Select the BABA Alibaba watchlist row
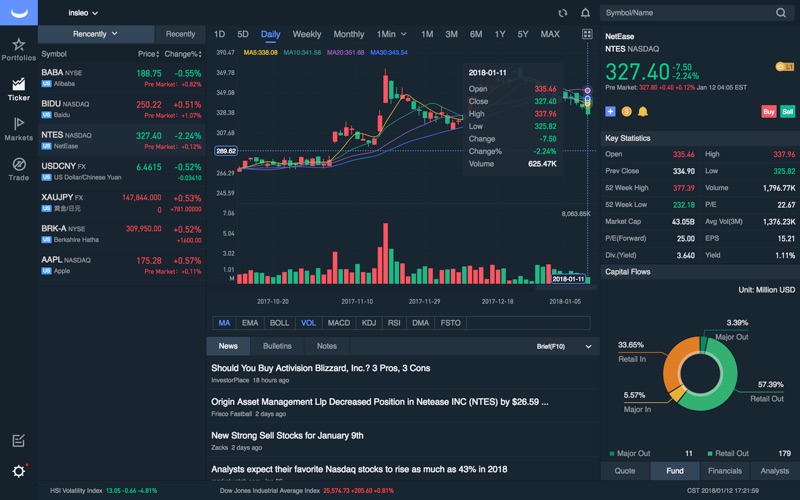This screenshot has height=500, width=800. pos(121,78)
